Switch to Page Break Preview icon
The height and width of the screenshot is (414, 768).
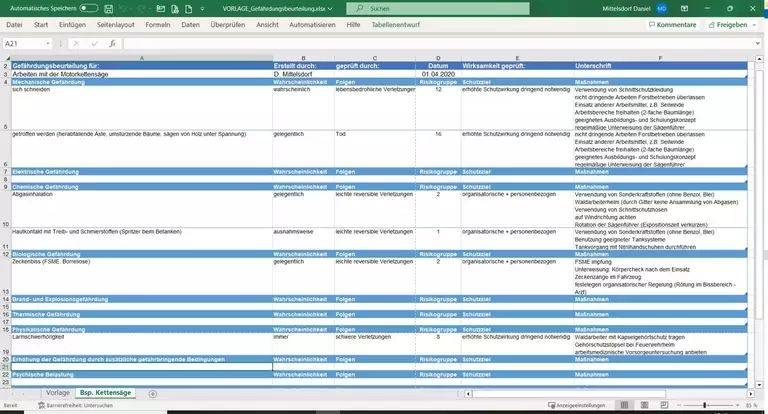click(x=664, y=405)
